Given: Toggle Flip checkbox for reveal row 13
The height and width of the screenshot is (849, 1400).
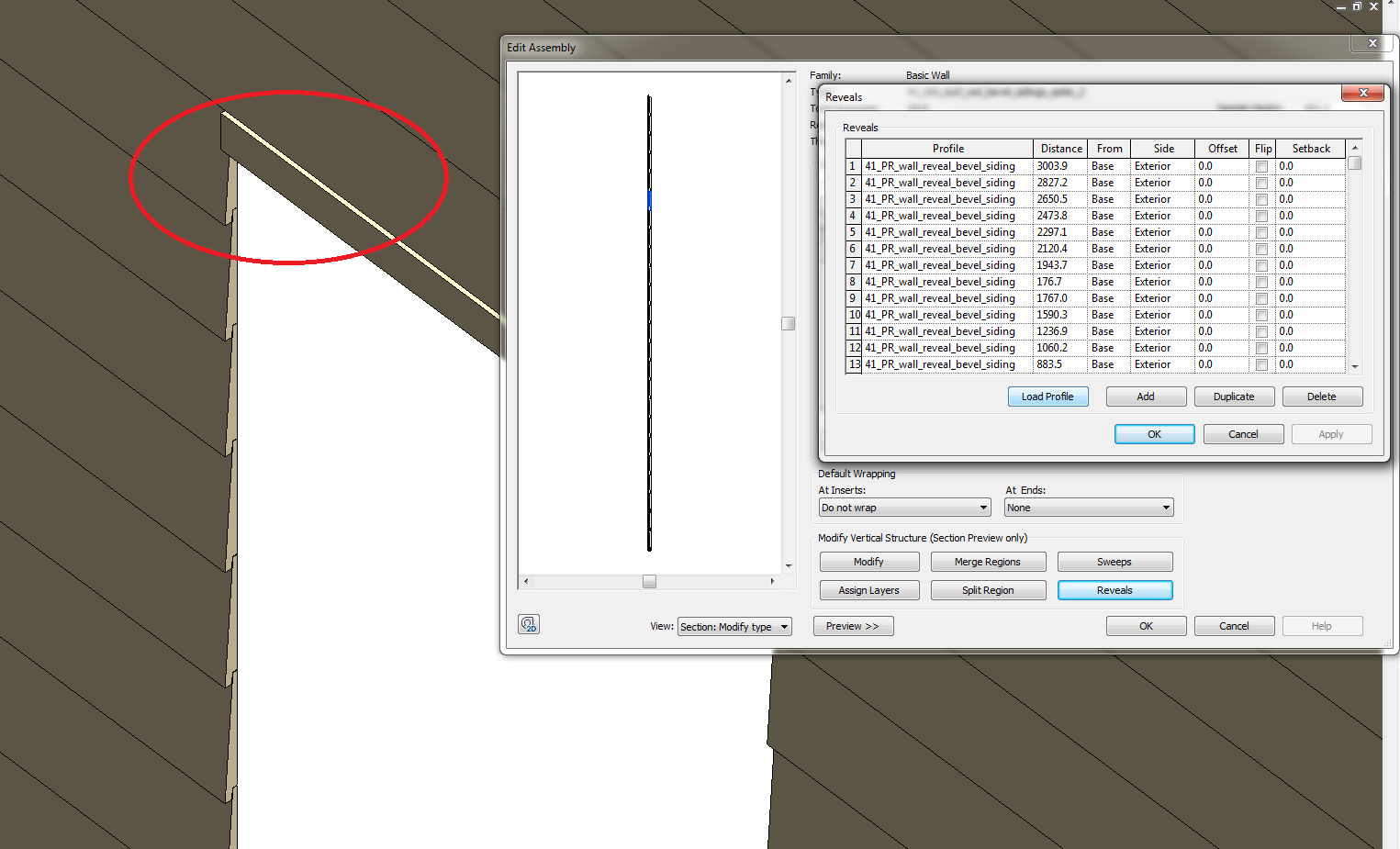Looking at the screenshot, I should click(x=1261, y=364).
